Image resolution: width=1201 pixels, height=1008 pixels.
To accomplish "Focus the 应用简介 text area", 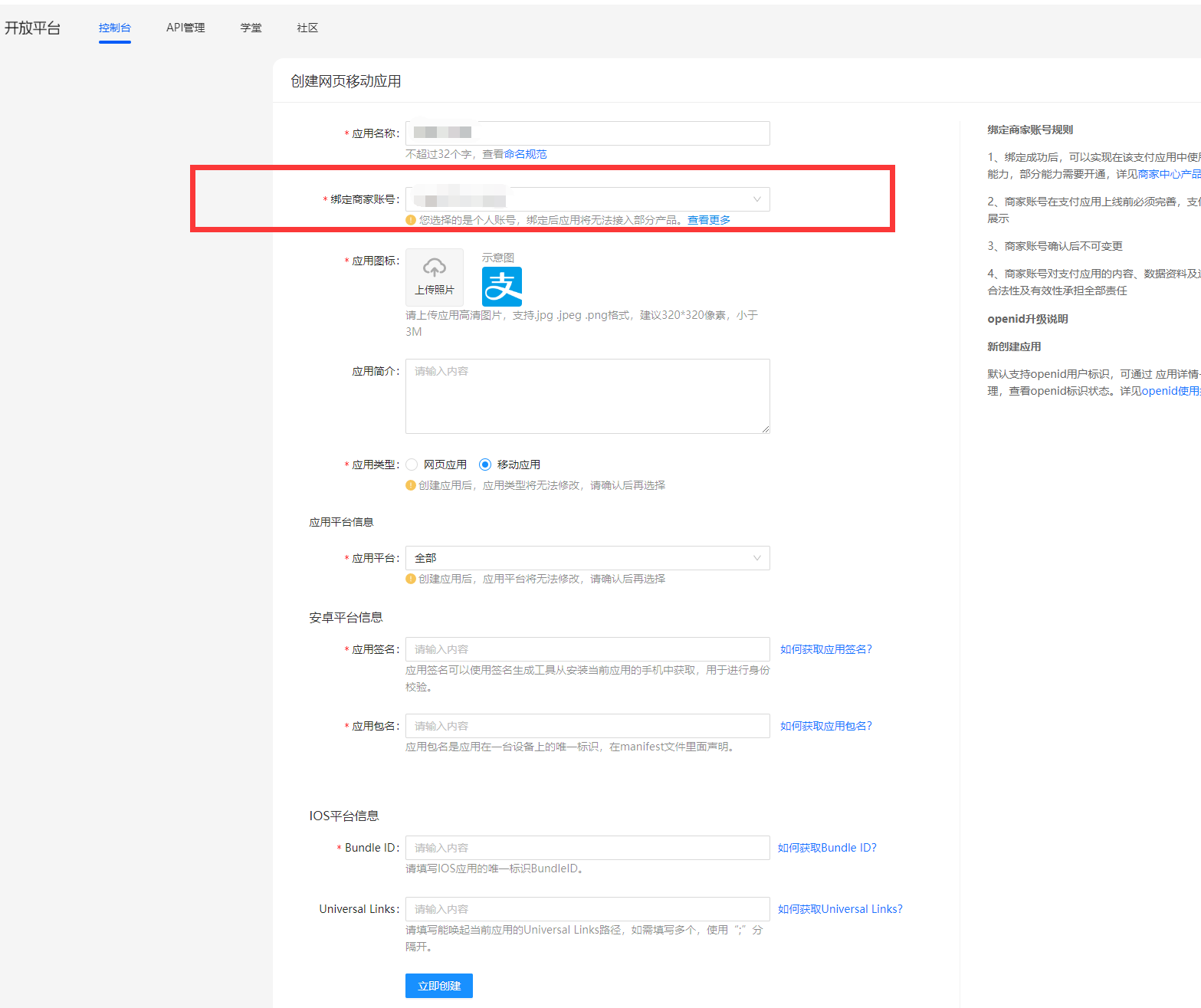I will point(587,396).
